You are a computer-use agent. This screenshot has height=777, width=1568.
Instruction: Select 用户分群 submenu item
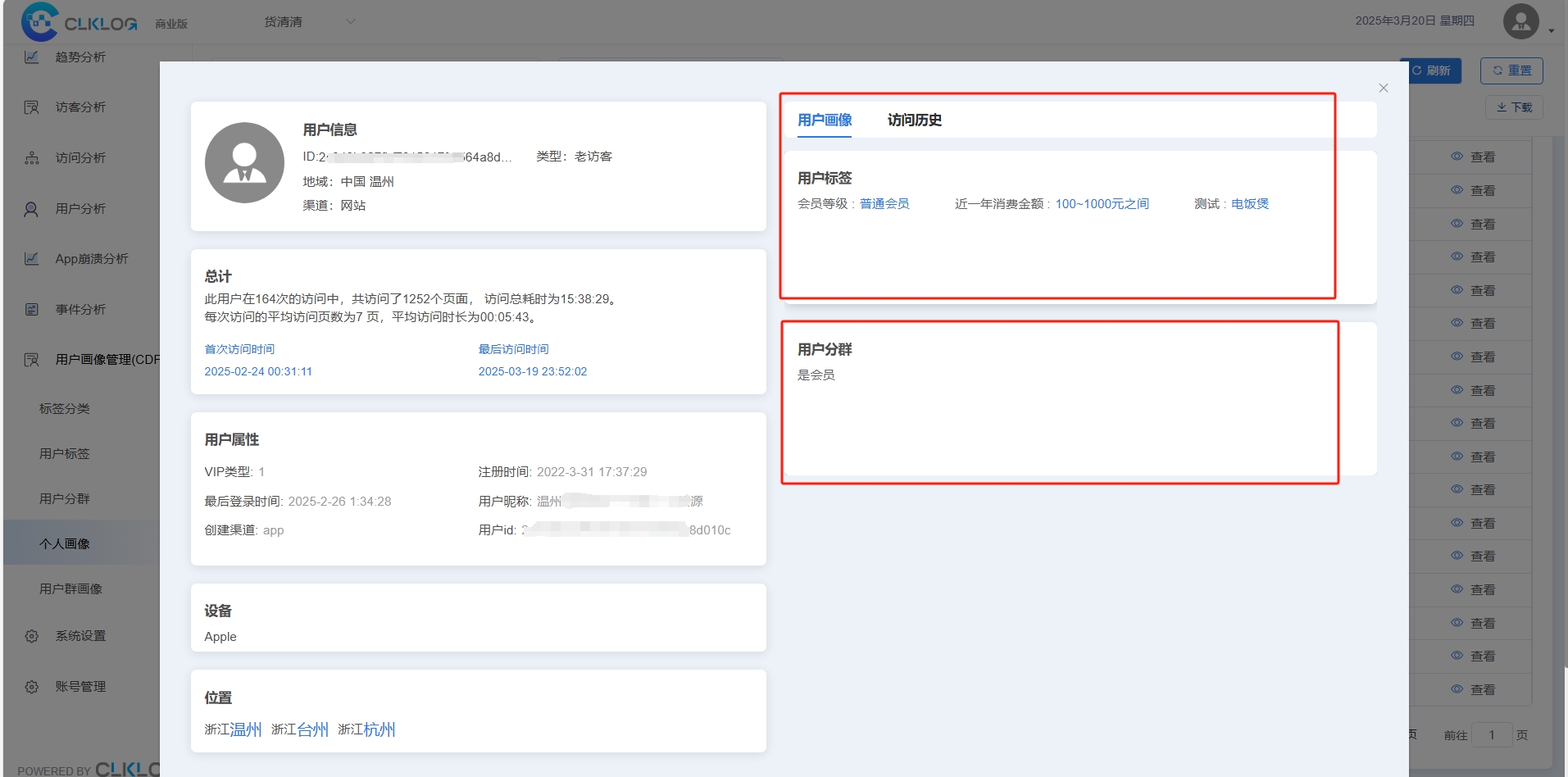point(65,498)
